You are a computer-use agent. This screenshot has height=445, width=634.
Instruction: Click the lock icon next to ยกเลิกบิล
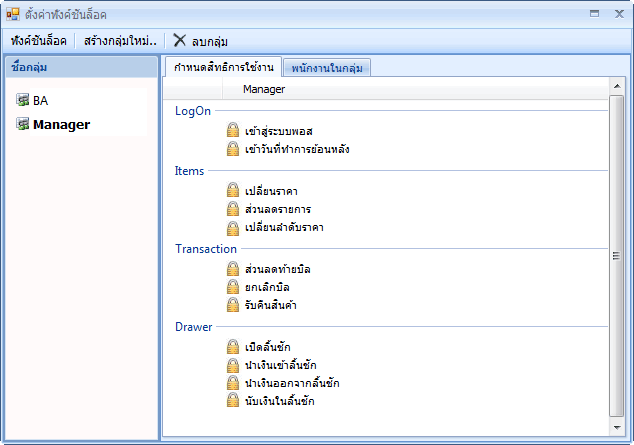233,287
